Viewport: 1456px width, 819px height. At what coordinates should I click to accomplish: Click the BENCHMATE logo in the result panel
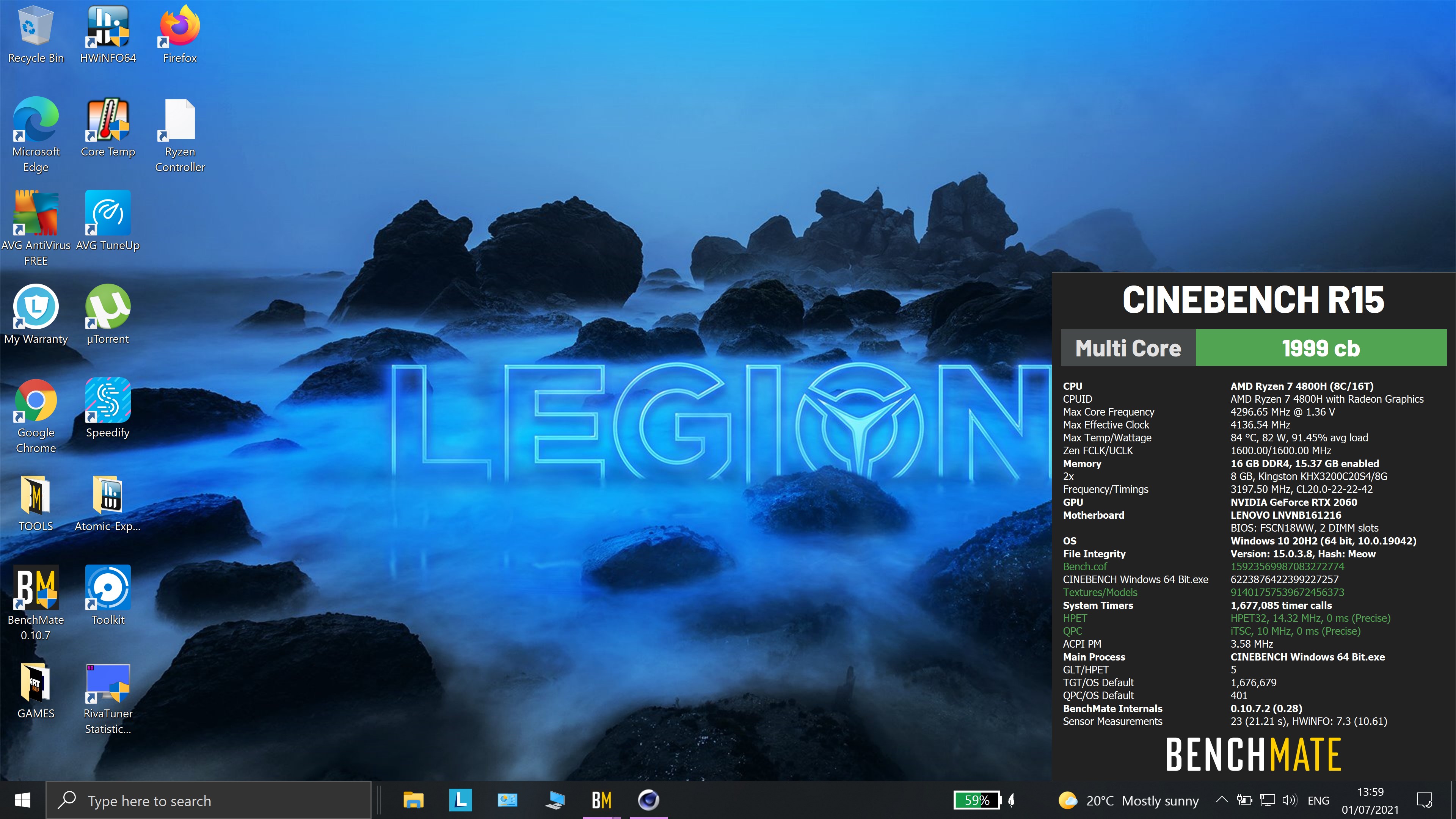(x=1253, y=754)
